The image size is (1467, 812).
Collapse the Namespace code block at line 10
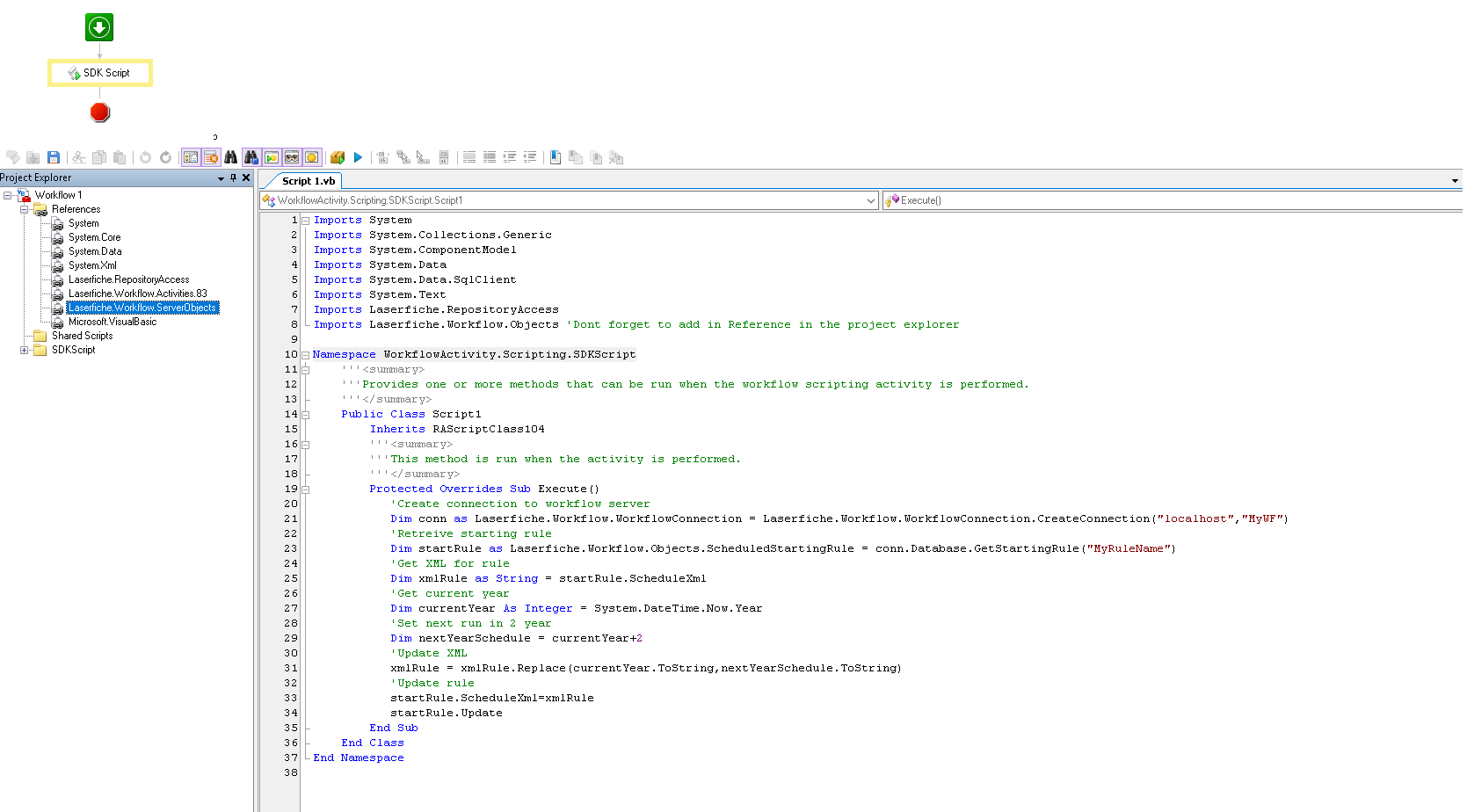pyautogui.click(x=305, y=355)
